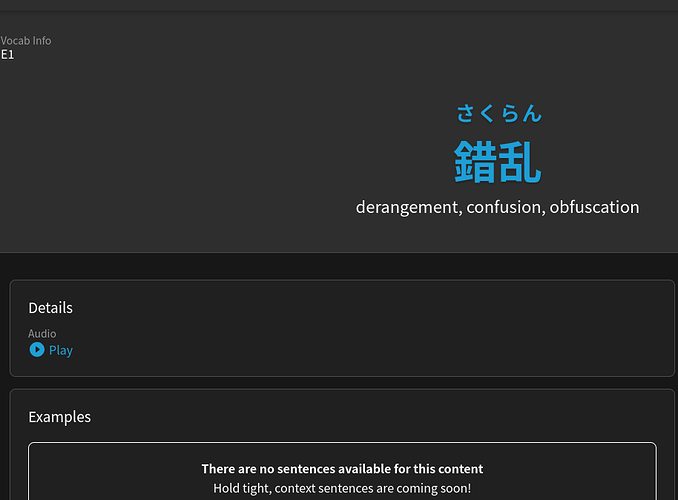Screen dimensions: 678x500
Task: Select the meaning text starting with derangement
Action: point(497,207)
